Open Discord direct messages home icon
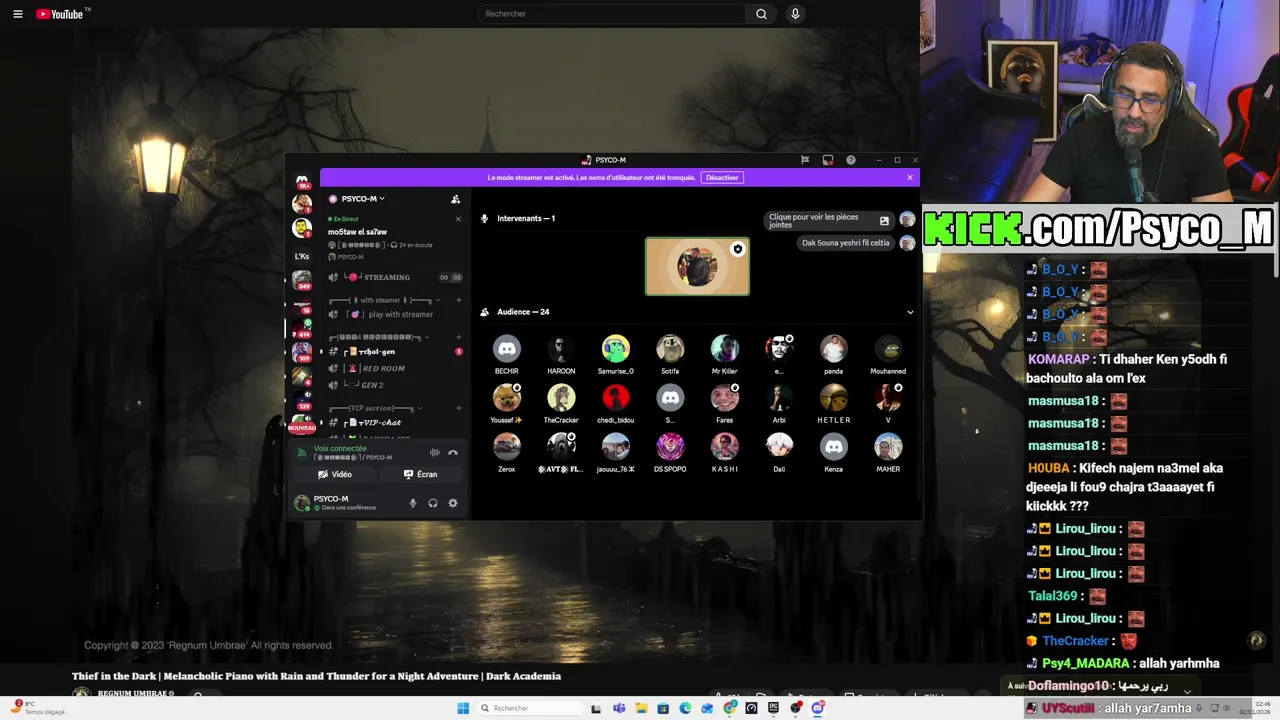This screenshot has height=720, width=1280. (x=302, y=181)
